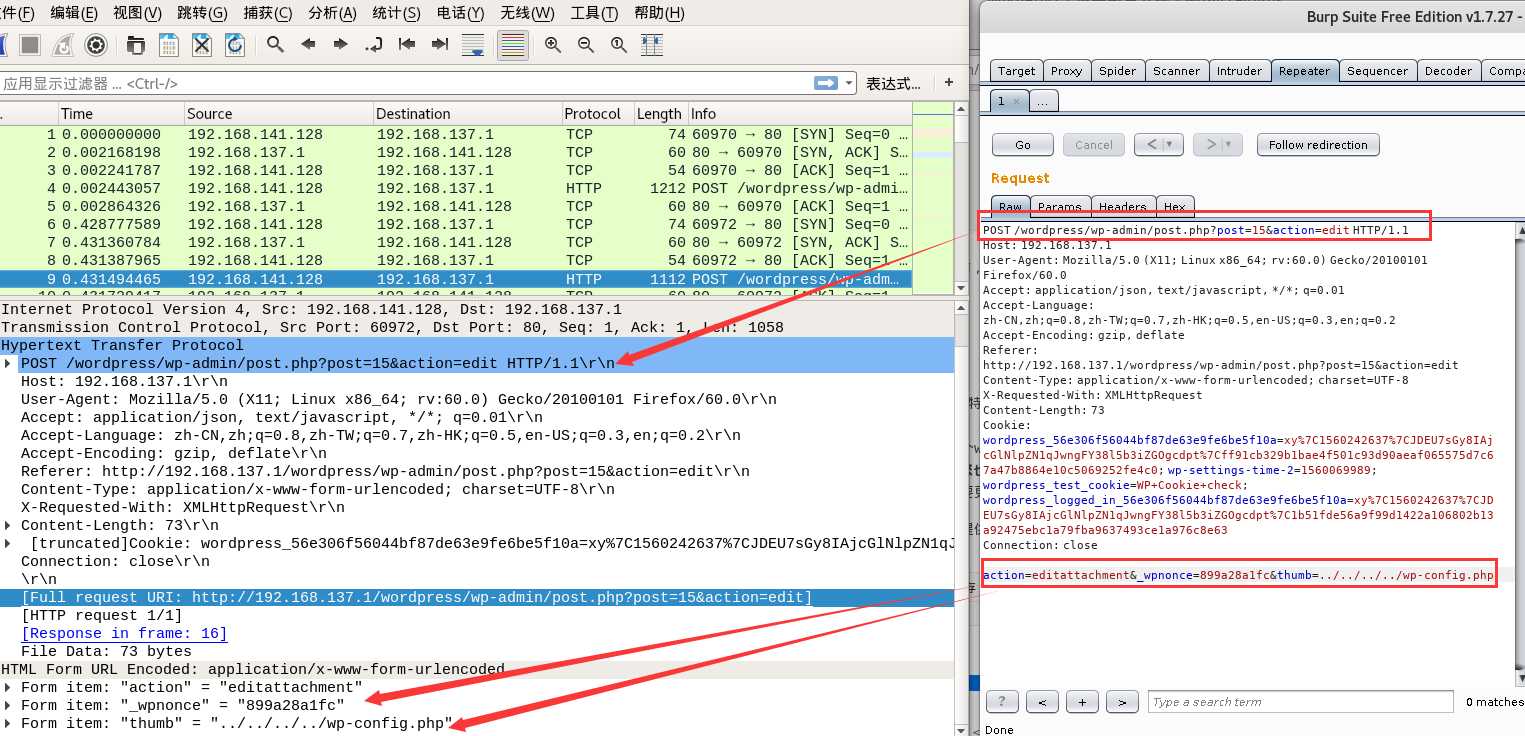Viewport: 1525px width, 736px height.
Task: Switch to Burp Decoder tab
Action: (1448, 71)
